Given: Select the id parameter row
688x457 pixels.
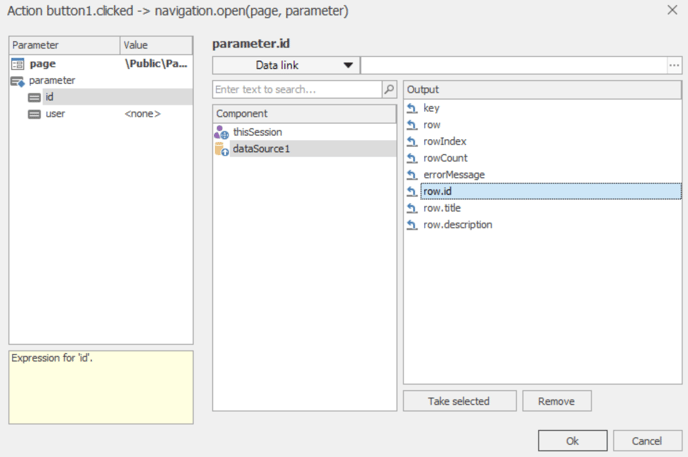Looking at the screenshot, I should tap(101, 97).
